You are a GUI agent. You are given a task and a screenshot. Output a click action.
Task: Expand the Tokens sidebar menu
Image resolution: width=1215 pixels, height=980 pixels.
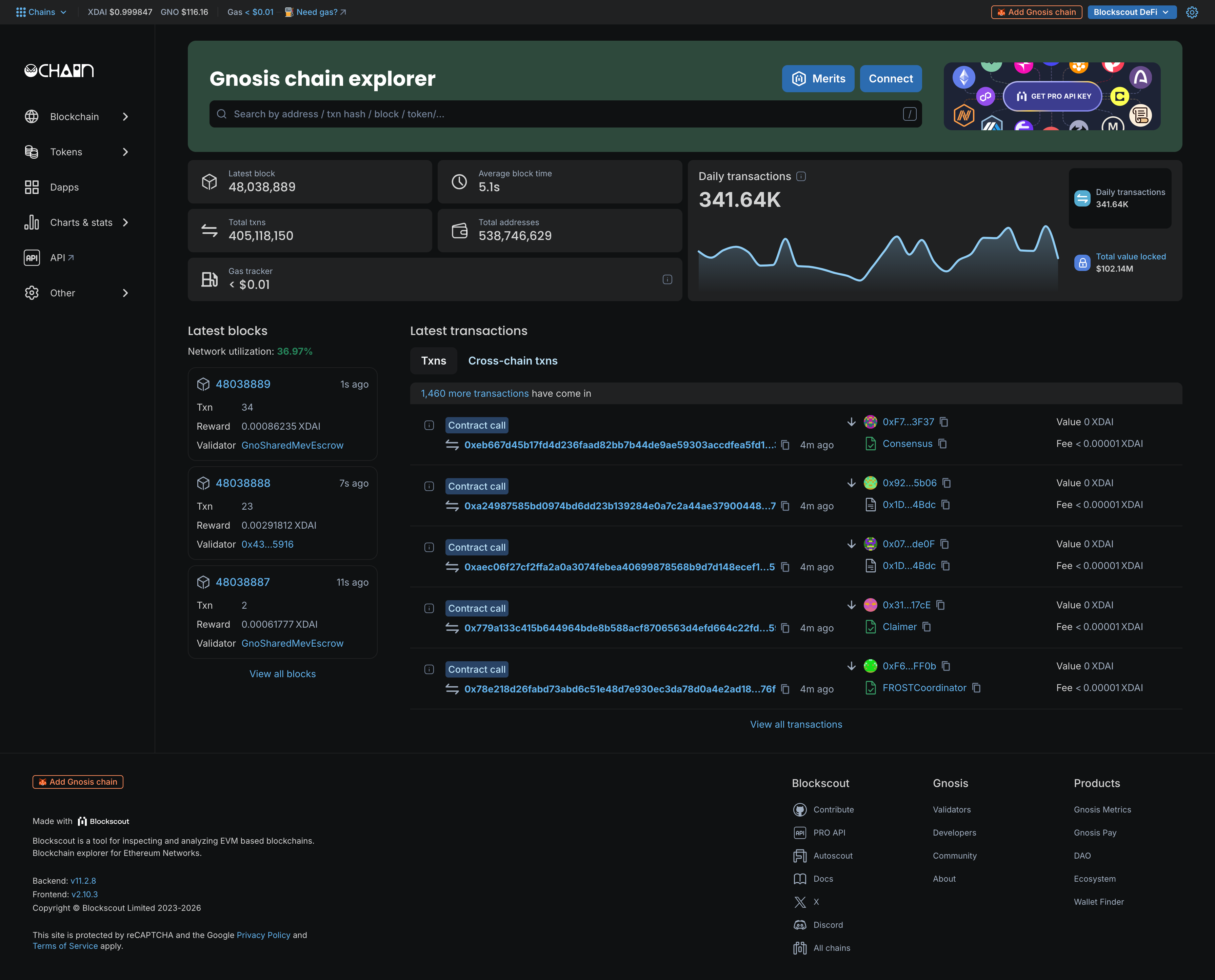[x=77, y=152]
